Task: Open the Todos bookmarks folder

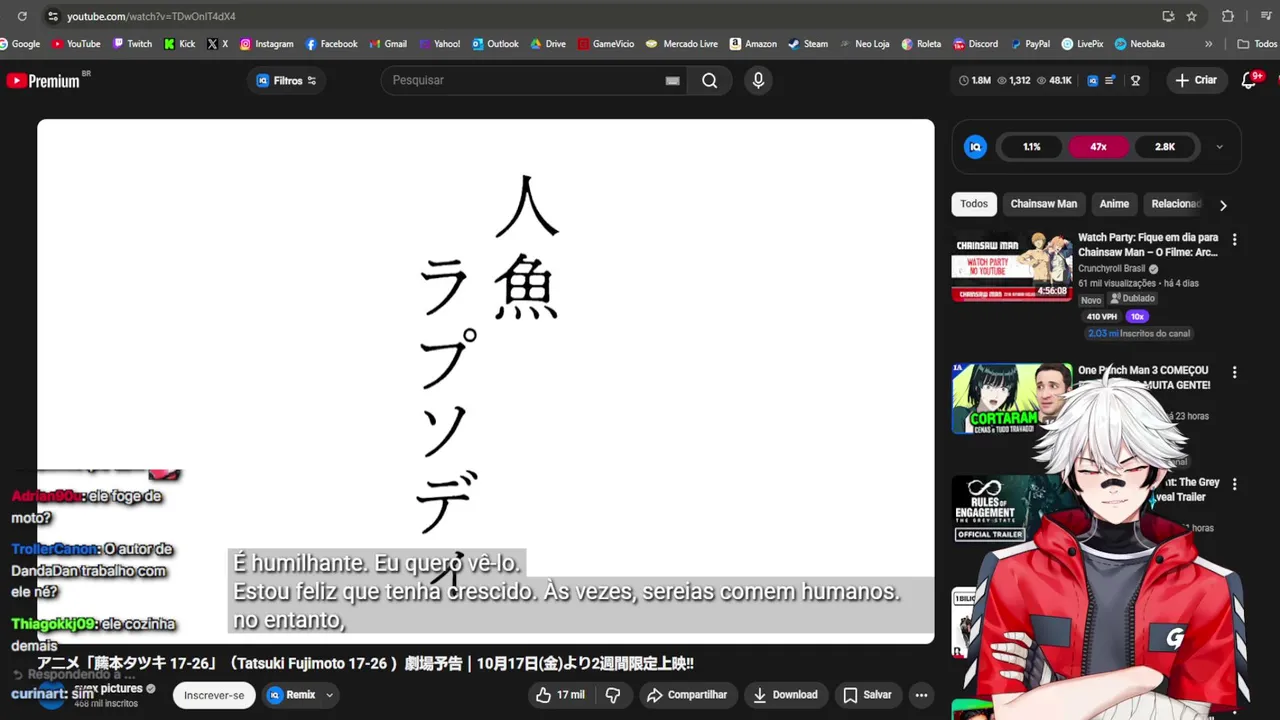Action: 1257,44
